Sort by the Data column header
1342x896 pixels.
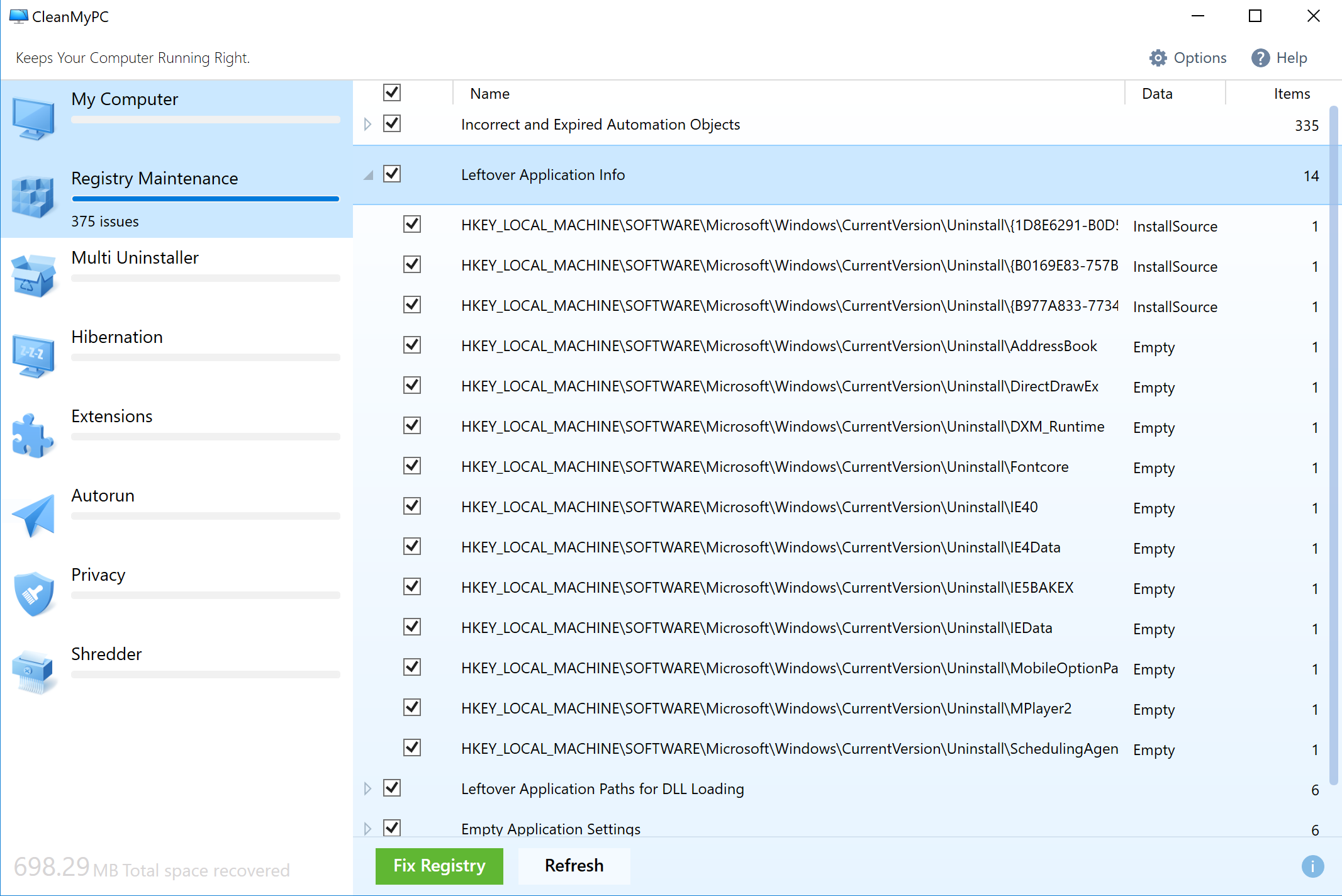pyautogui.click(x=1175, y=94)
